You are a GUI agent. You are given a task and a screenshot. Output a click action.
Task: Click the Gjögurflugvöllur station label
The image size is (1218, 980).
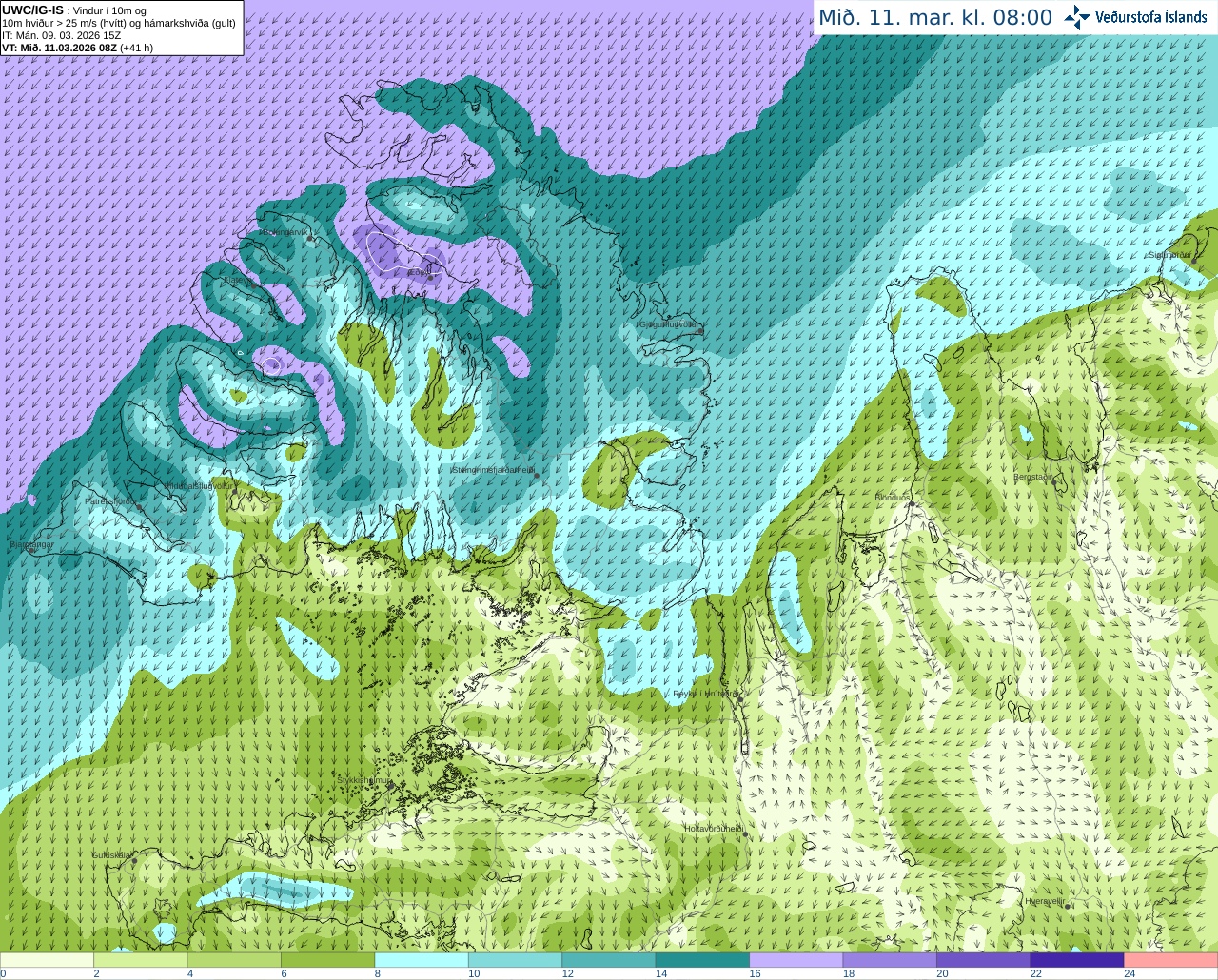[669, 324]
